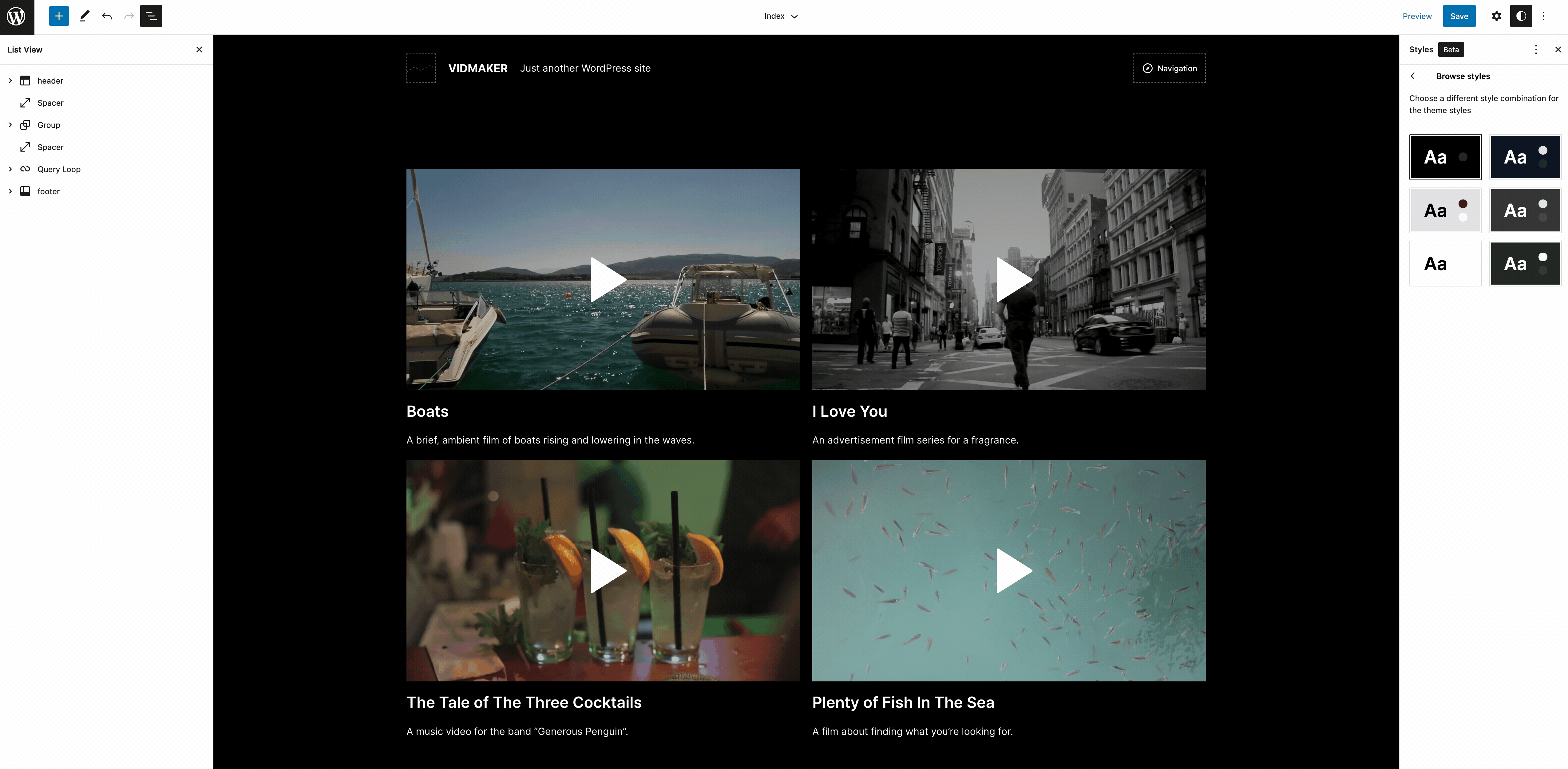
Task: Select the Edit pencil tool
Action: pyautogui.click(x=85, y=16)
